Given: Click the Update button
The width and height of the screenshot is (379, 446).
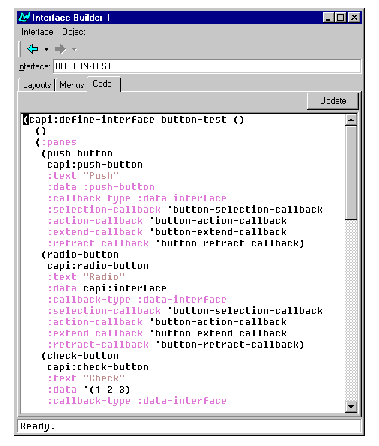Looking at the screenshot, I should 333,101.
